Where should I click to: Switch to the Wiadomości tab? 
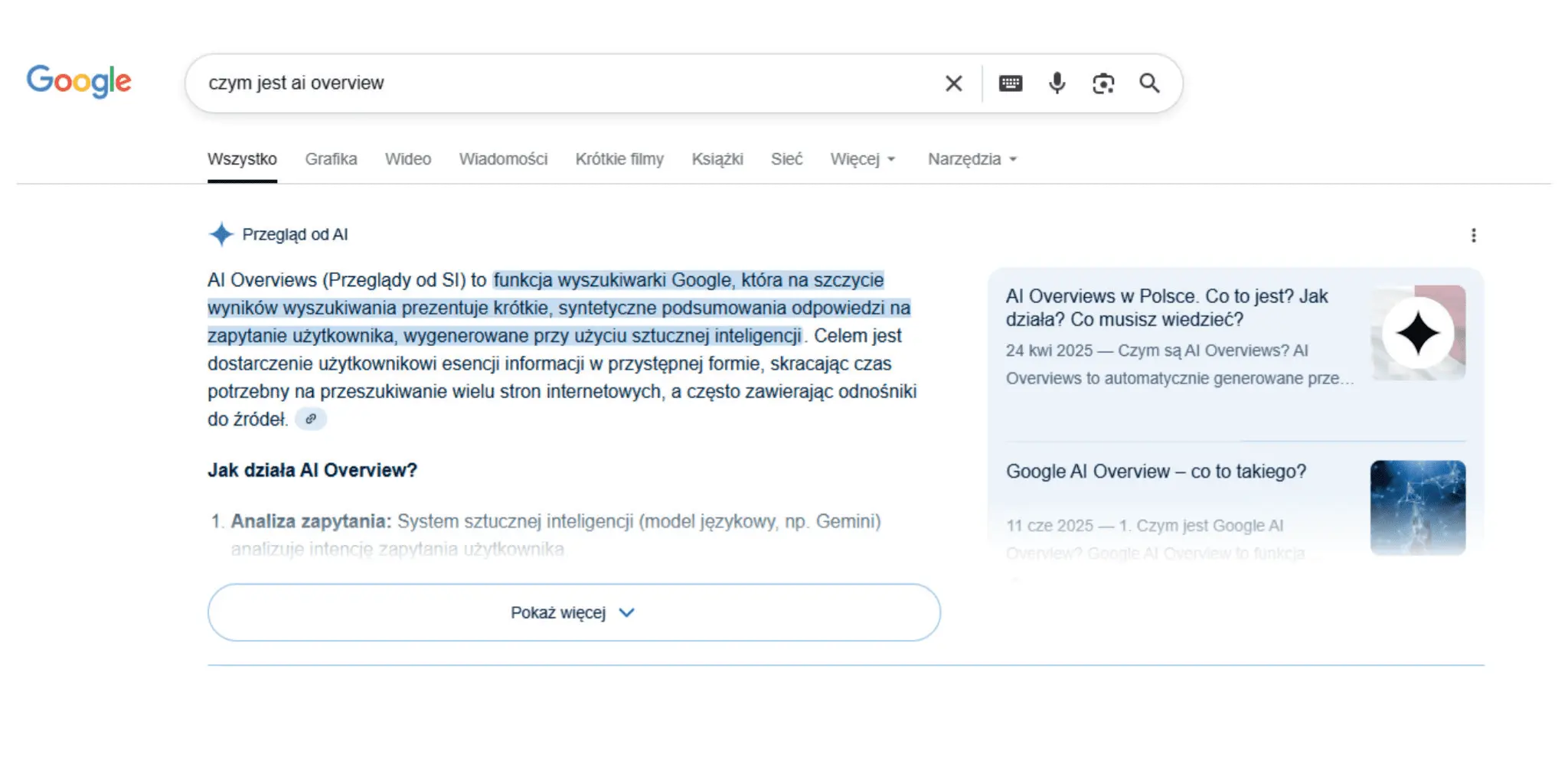coord(503,159)
